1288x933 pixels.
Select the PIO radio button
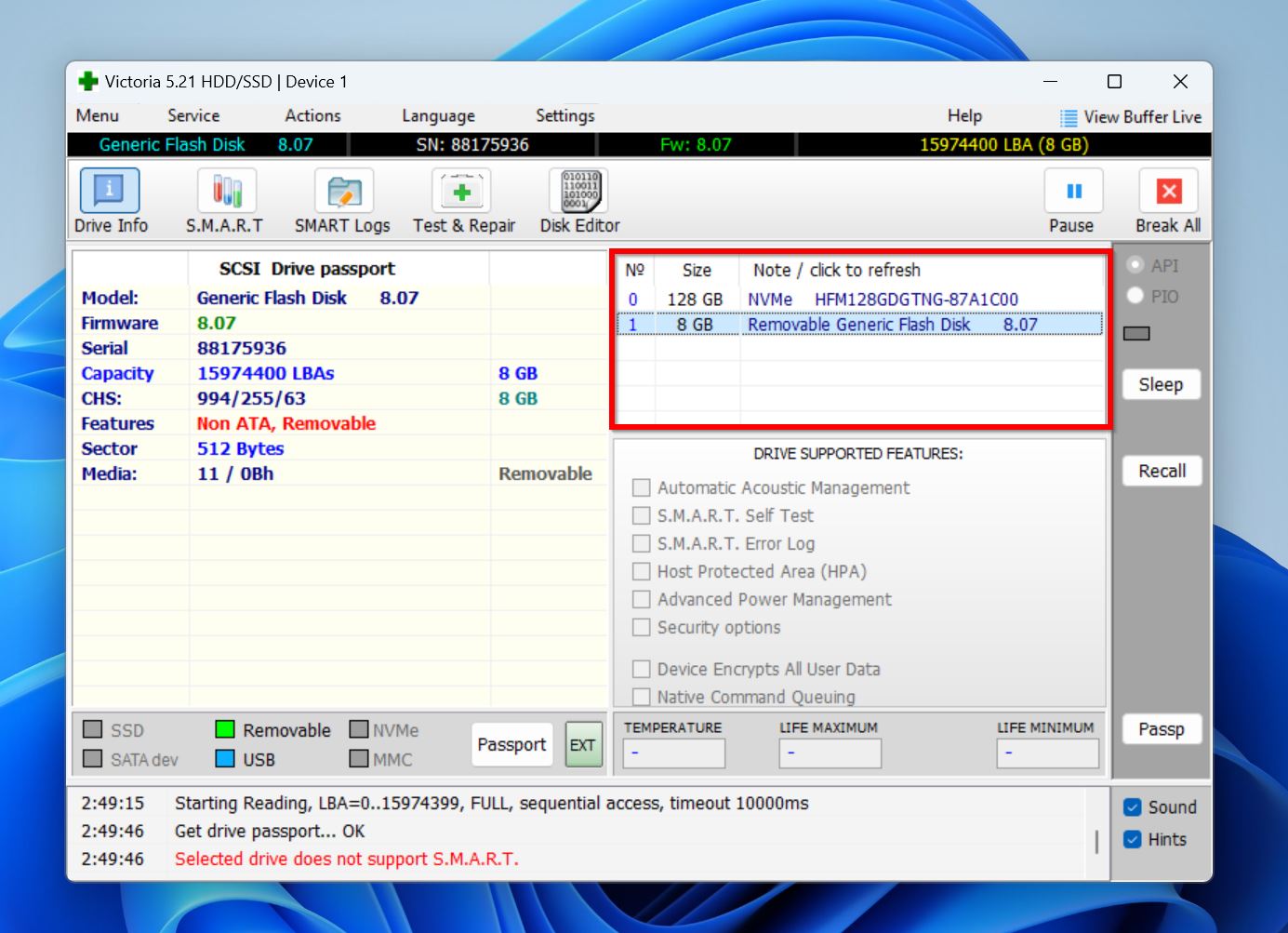point(1135,296)
